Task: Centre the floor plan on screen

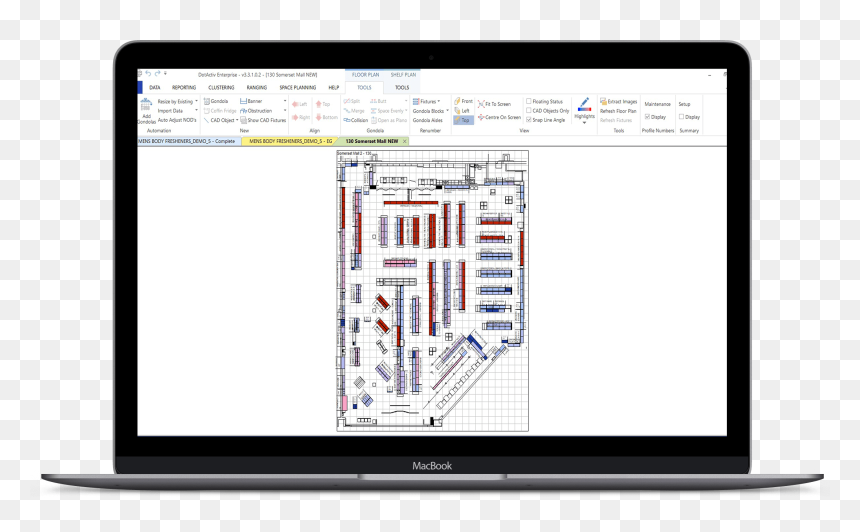Action: (x=499, y=117)
